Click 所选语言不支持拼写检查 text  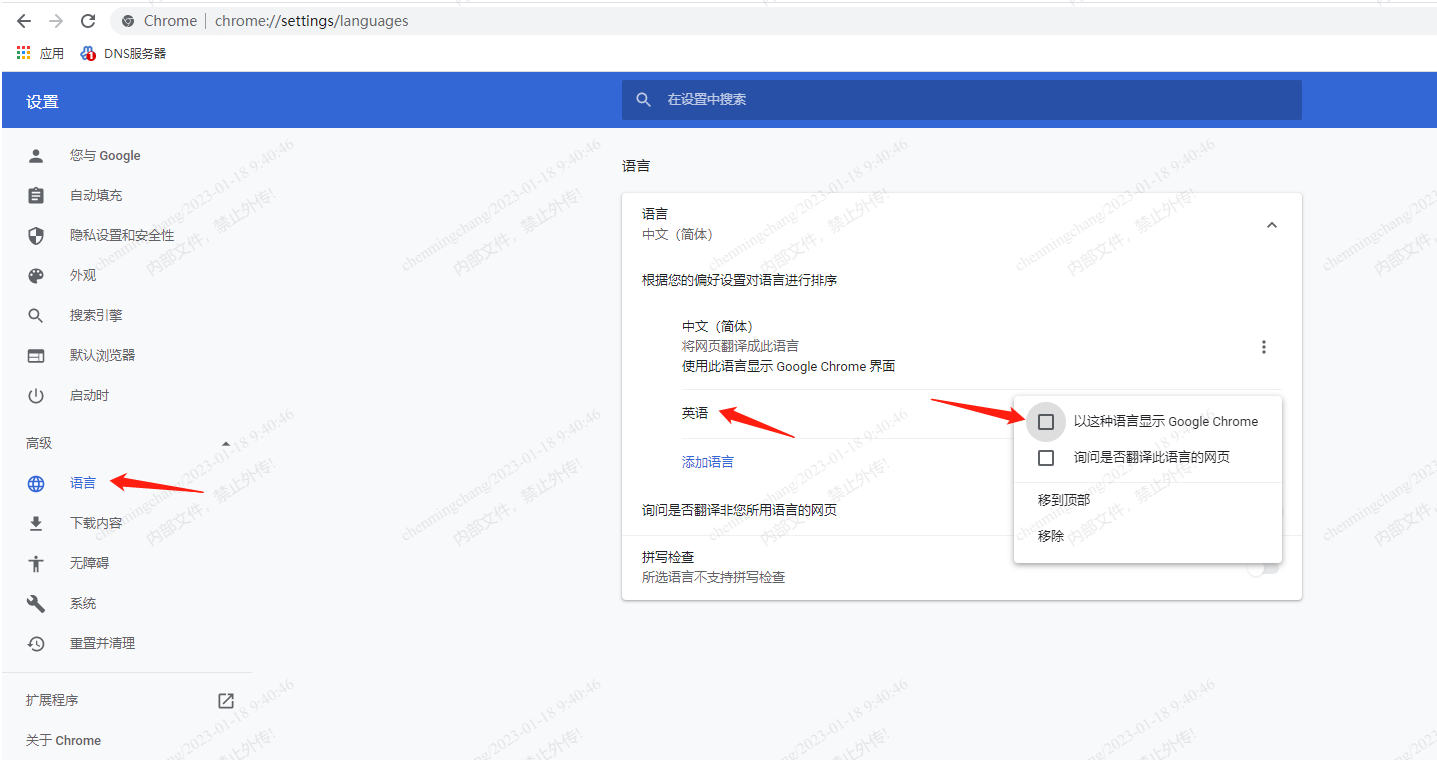click(713, 577)
